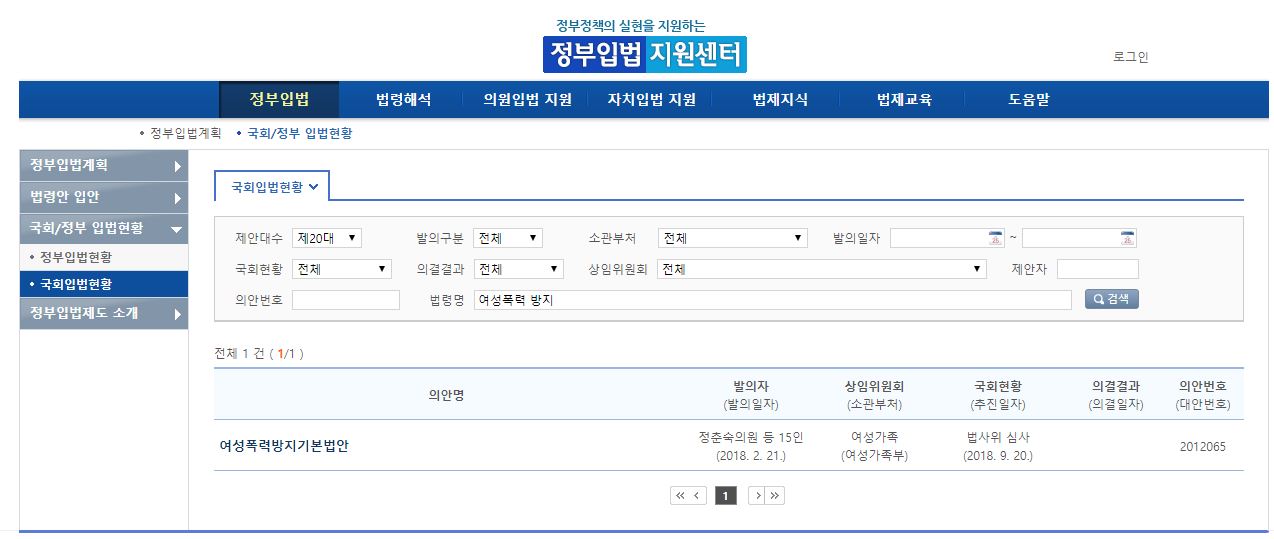Go to previous results page arrow
This screenshot has width=1274, height=539.
pos(697,495)
